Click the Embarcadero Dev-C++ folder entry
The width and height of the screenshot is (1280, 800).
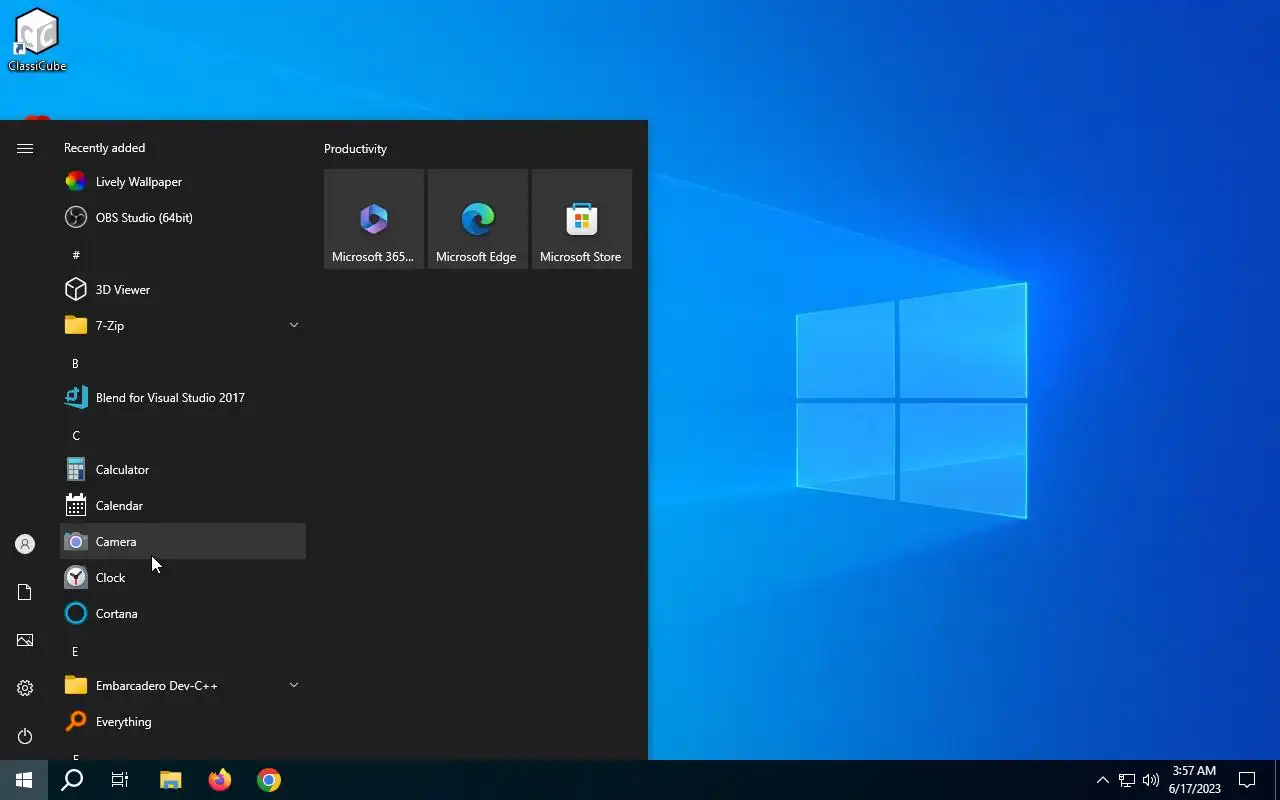pyautogui.click(x=183, y=686)
